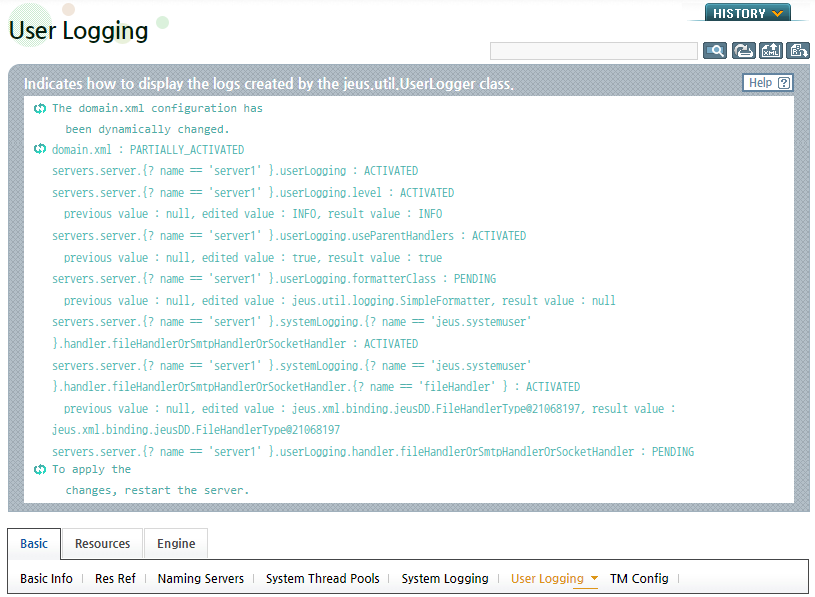Open the Basic Info sub-menu
The height and width of the screenshot is (597, 815).
(46, 578)
